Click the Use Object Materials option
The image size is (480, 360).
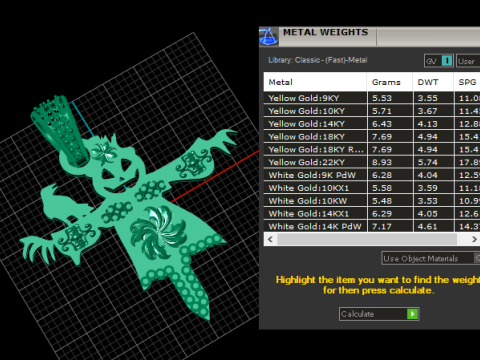(431, 258)
